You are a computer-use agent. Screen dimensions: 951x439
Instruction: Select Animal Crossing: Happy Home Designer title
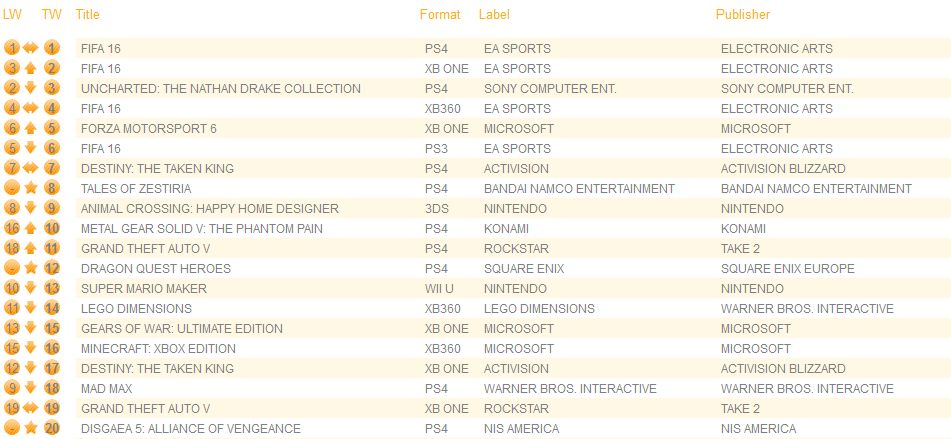point(210,209)
